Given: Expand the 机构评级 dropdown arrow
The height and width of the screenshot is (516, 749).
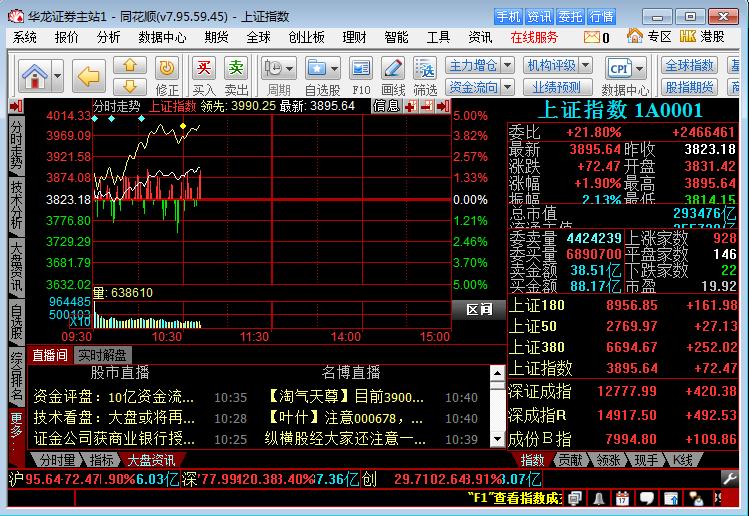Looking at the screenshot, I should tap(586, 65).
